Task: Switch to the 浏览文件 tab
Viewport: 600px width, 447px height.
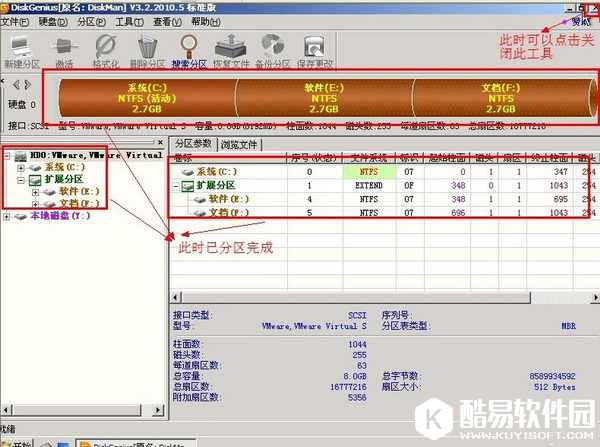Action: click(x=240, y=144)
